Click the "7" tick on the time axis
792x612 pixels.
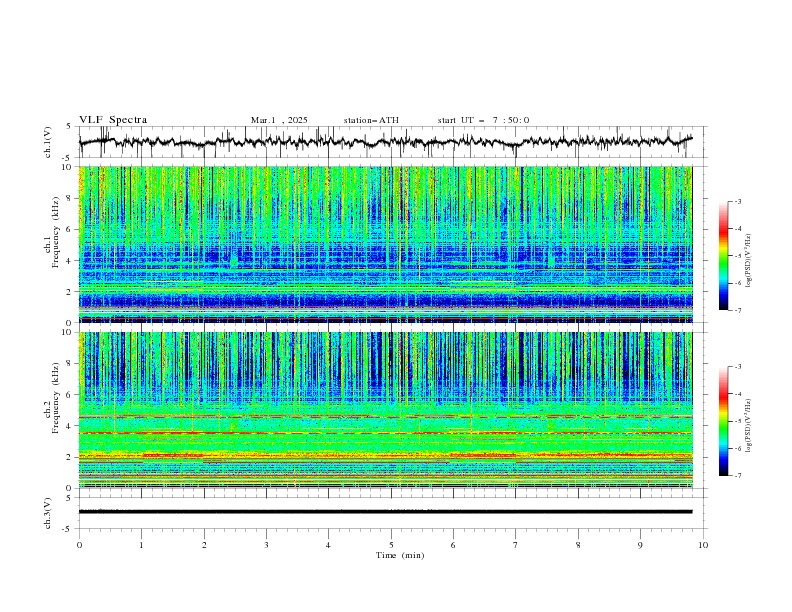click(516, 545)
